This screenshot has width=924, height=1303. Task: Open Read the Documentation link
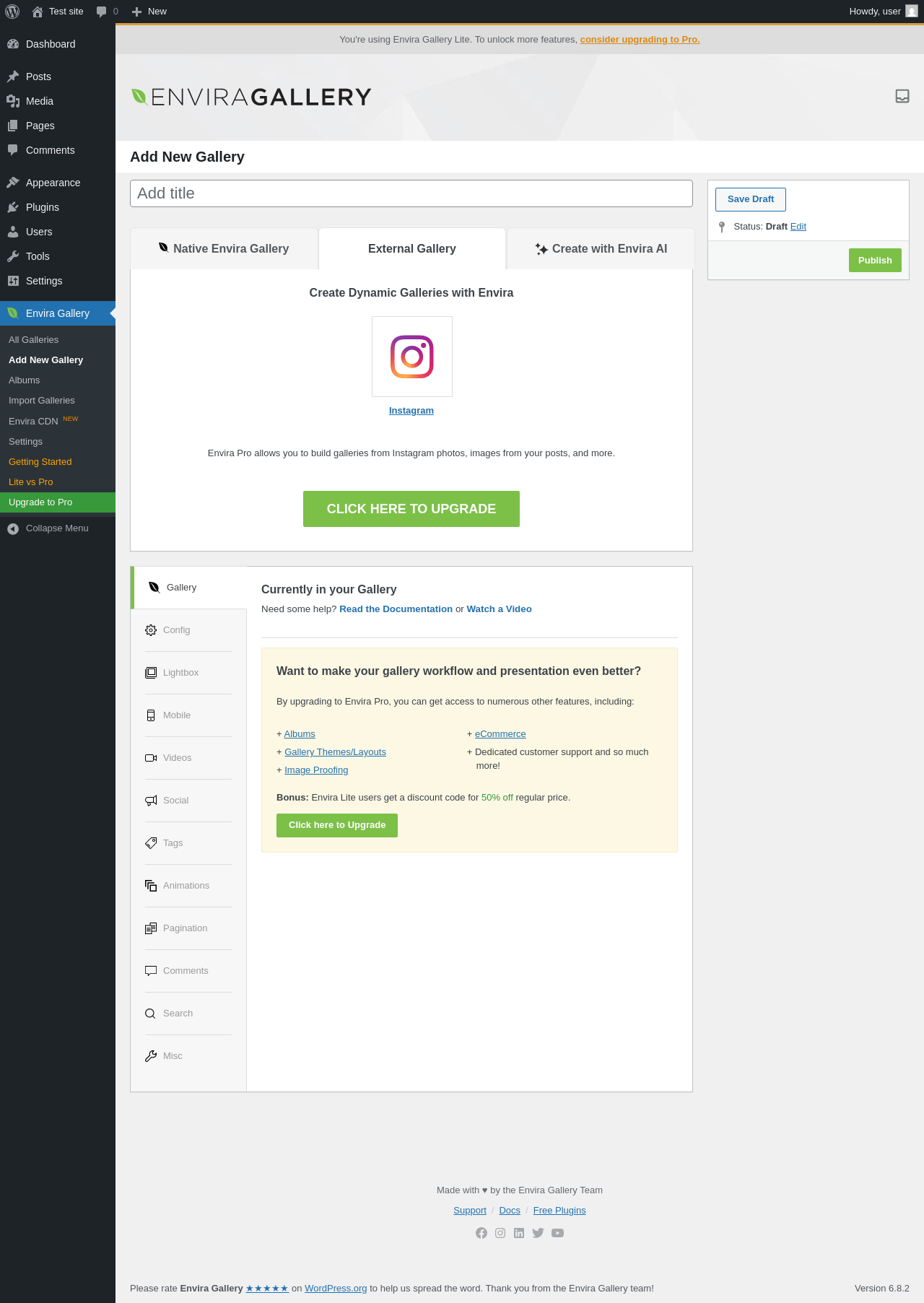click(396, 609)
